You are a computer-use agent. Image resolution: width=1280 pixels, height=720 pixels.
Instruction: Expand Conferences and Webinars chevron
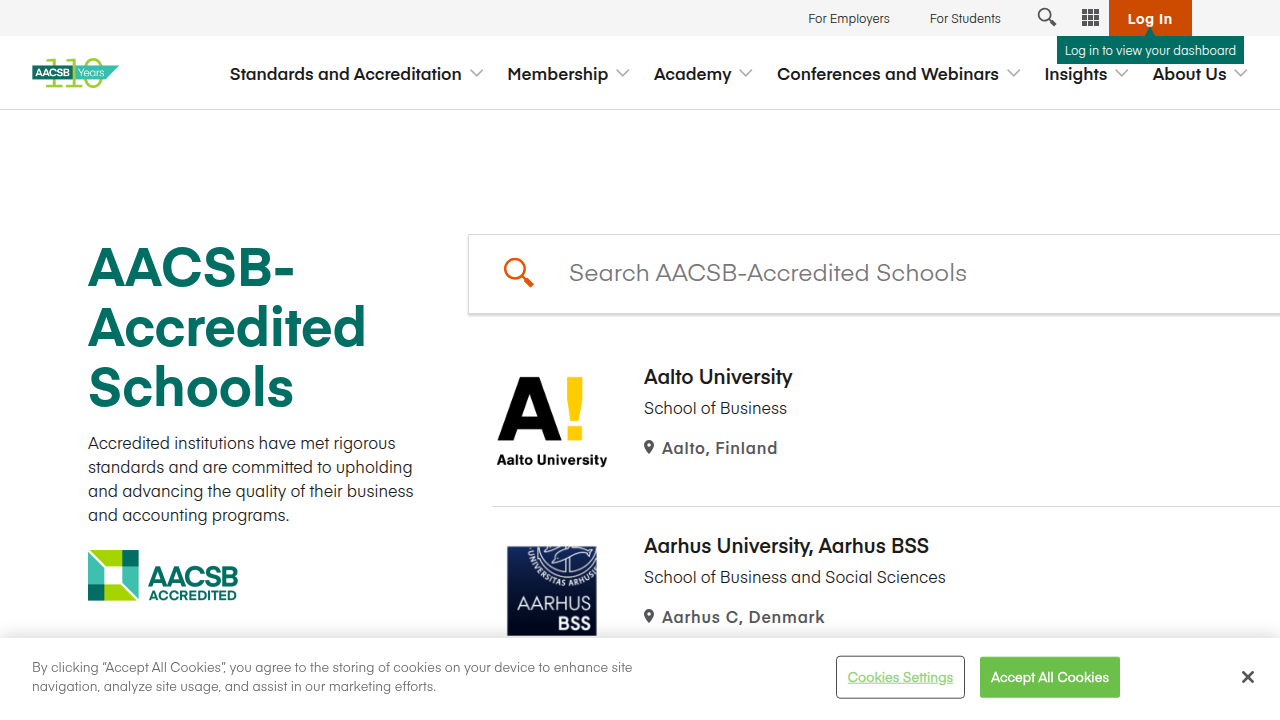coord(1013,73)
